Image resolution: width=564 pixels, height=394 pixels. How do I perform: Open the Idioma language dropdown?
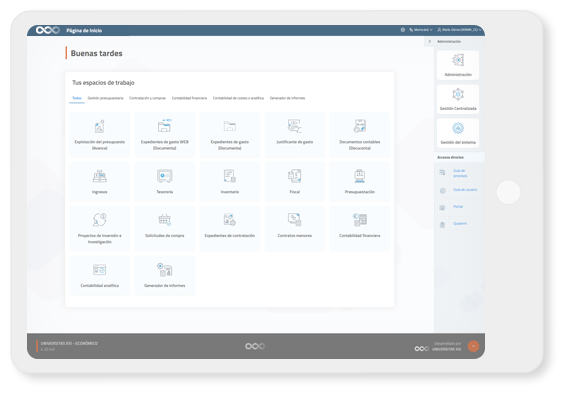(420, 30)
